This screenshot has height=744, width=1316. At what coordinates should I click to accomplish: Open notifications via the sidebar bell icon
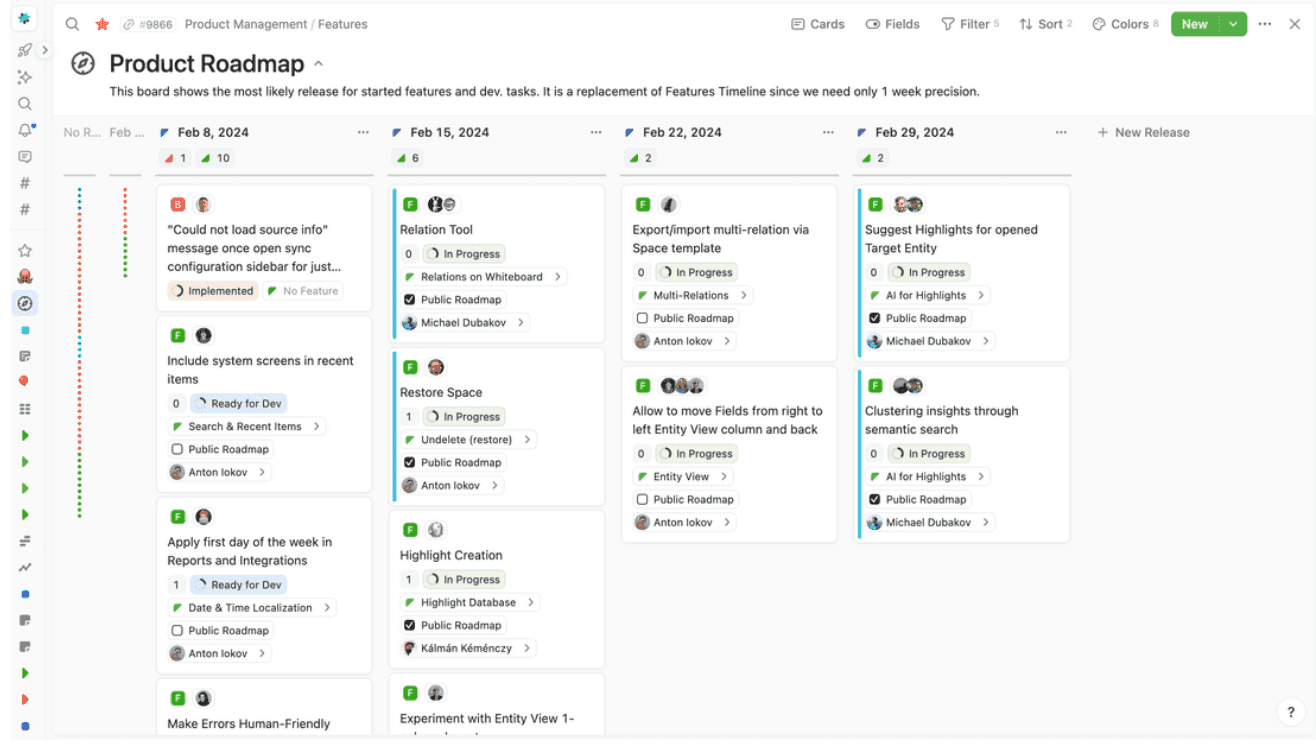24,130
